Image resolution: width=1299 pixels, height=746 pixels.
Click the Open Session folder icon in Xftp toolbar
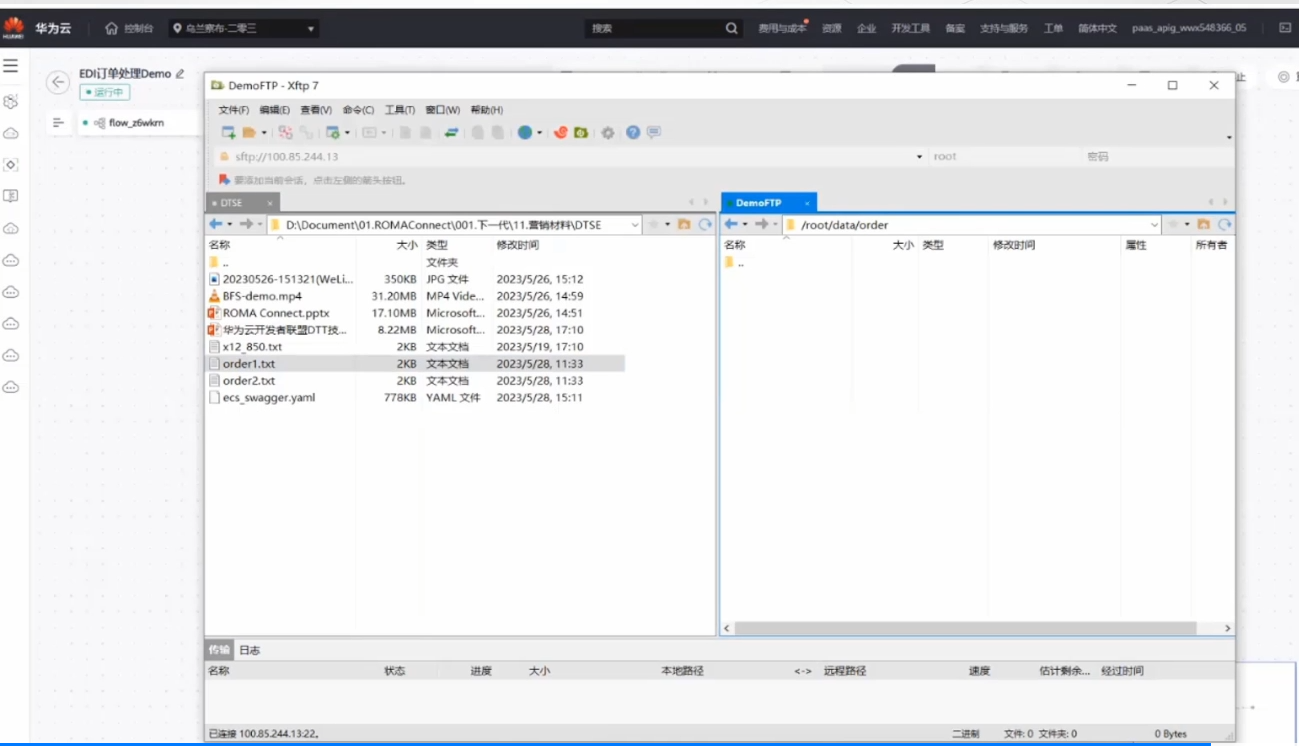click(x=249, y=132)
